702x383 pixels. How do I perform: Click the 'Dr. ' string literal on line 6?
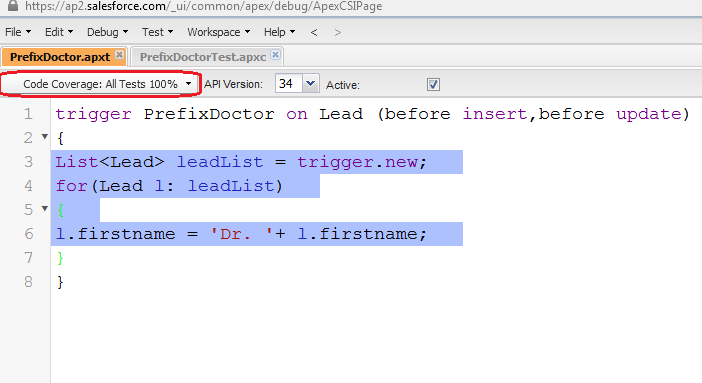click(241, 234)
